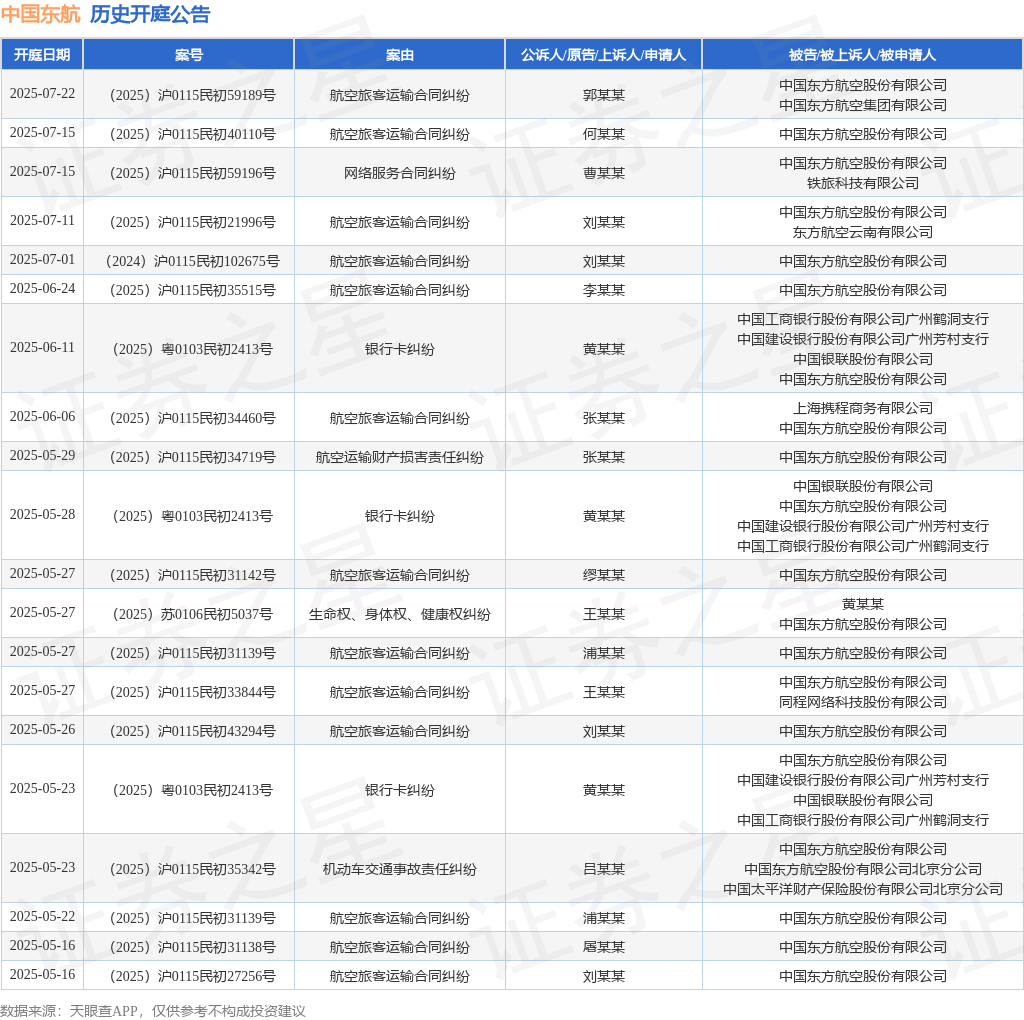
Task: Click cause 航空运输财产损害责任纠纷
Action: (400, 458)
